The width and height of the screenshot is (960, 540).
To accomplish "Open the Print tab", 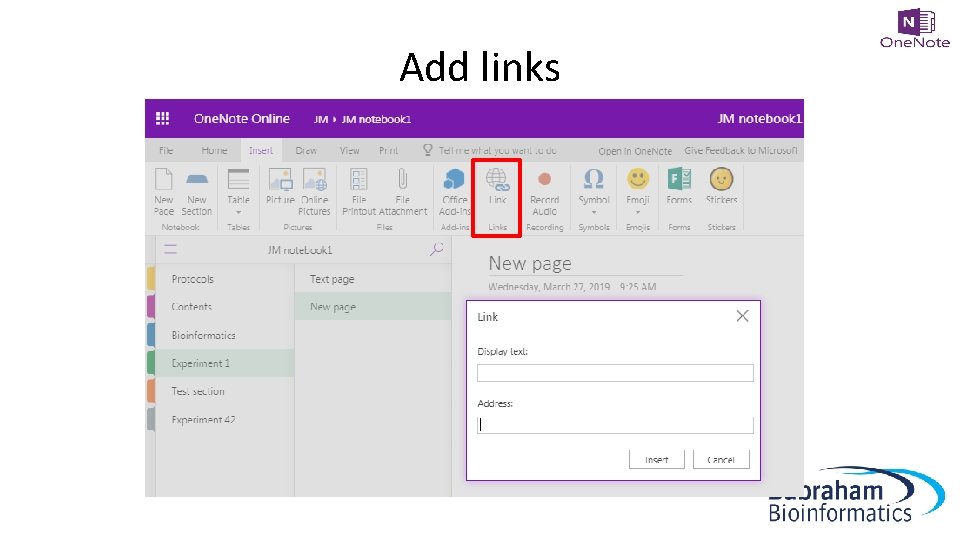I will click(388, 151).
